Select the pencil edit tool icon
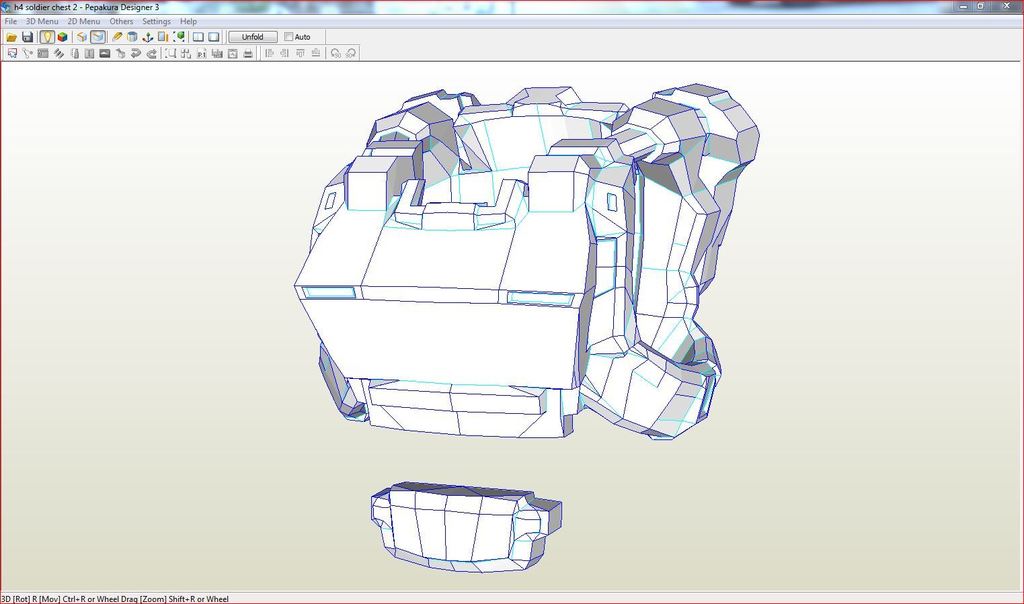This screenshot has height=604, width=1024. pyautogui.click(x=117, y=37)
